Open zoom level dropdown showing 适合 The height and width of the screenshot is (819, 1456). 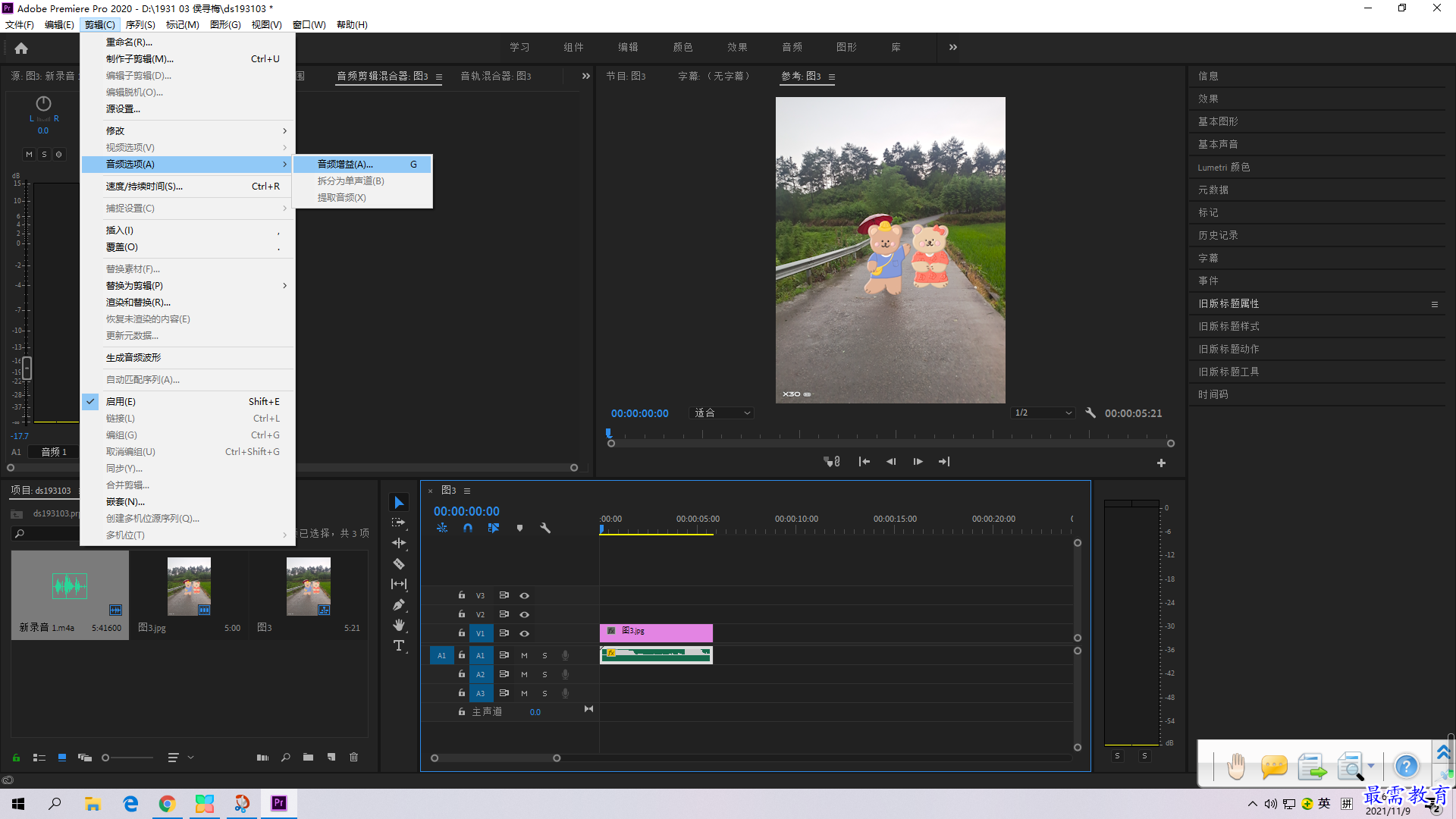point(721,413)
